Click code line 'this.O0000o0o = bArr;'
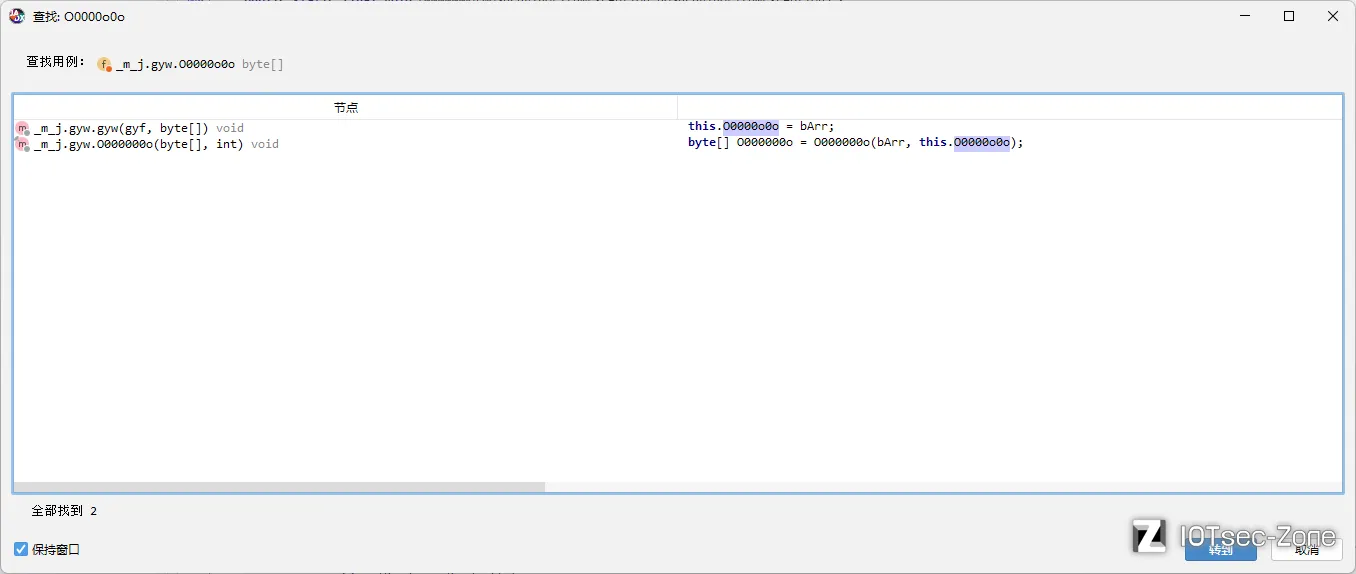 (x=761, y=126)
